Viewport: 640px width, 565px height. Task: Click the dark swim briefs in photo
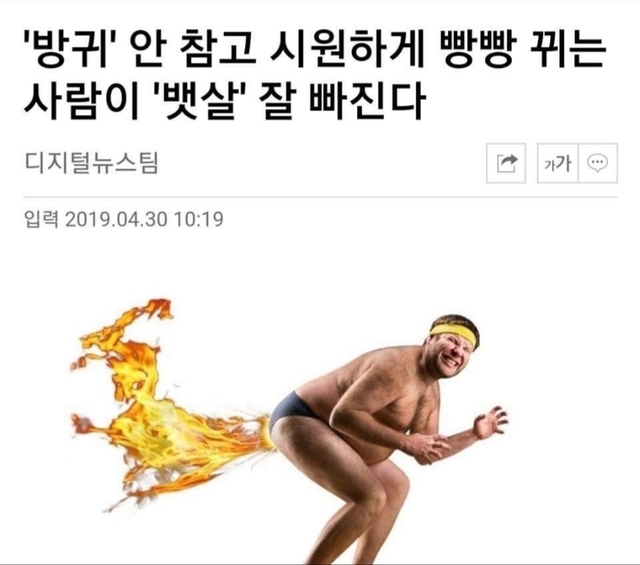click(295, 410)
